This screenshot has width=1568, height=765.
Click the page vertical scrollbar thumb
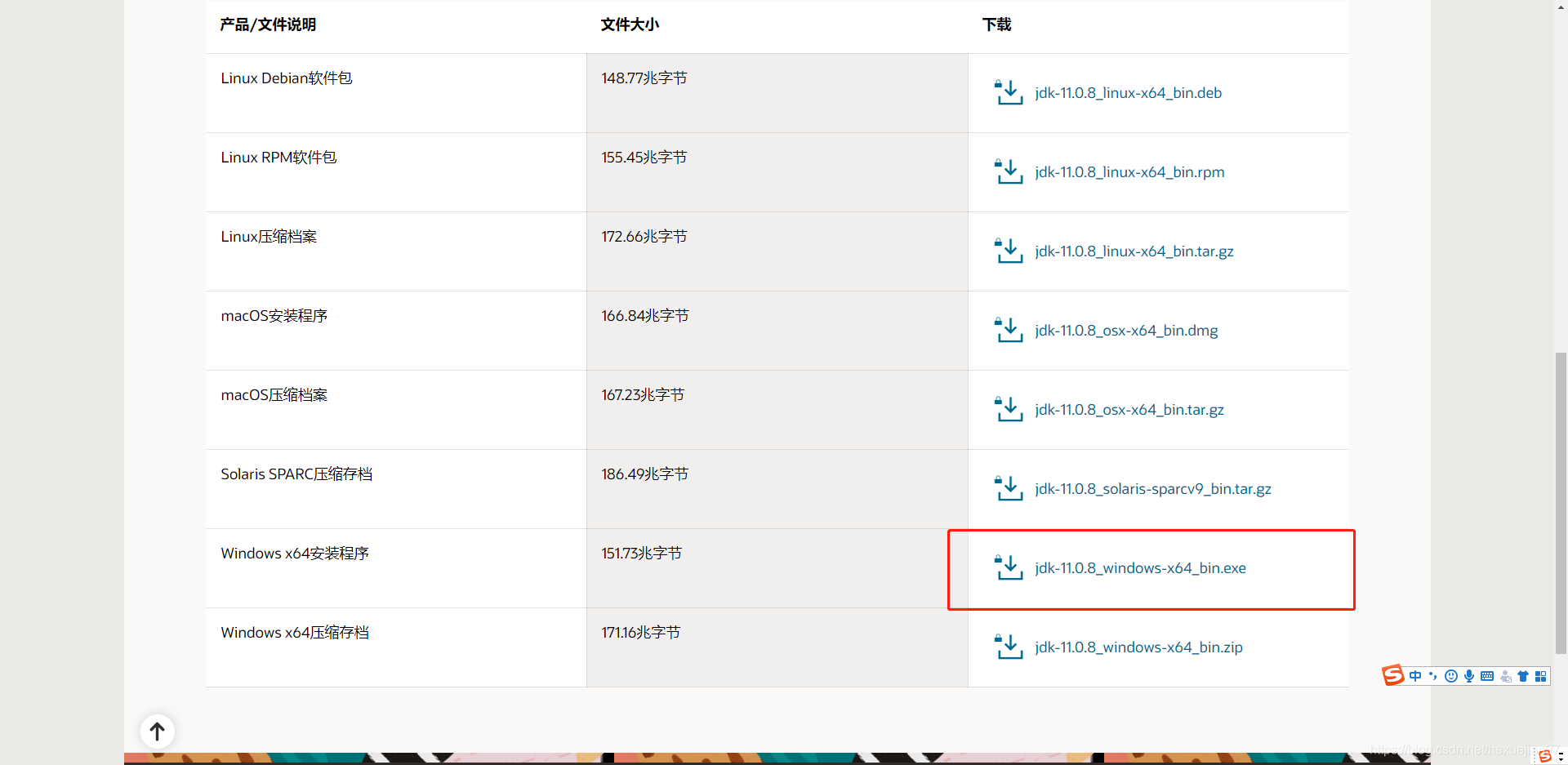(x=1561, y=503)
